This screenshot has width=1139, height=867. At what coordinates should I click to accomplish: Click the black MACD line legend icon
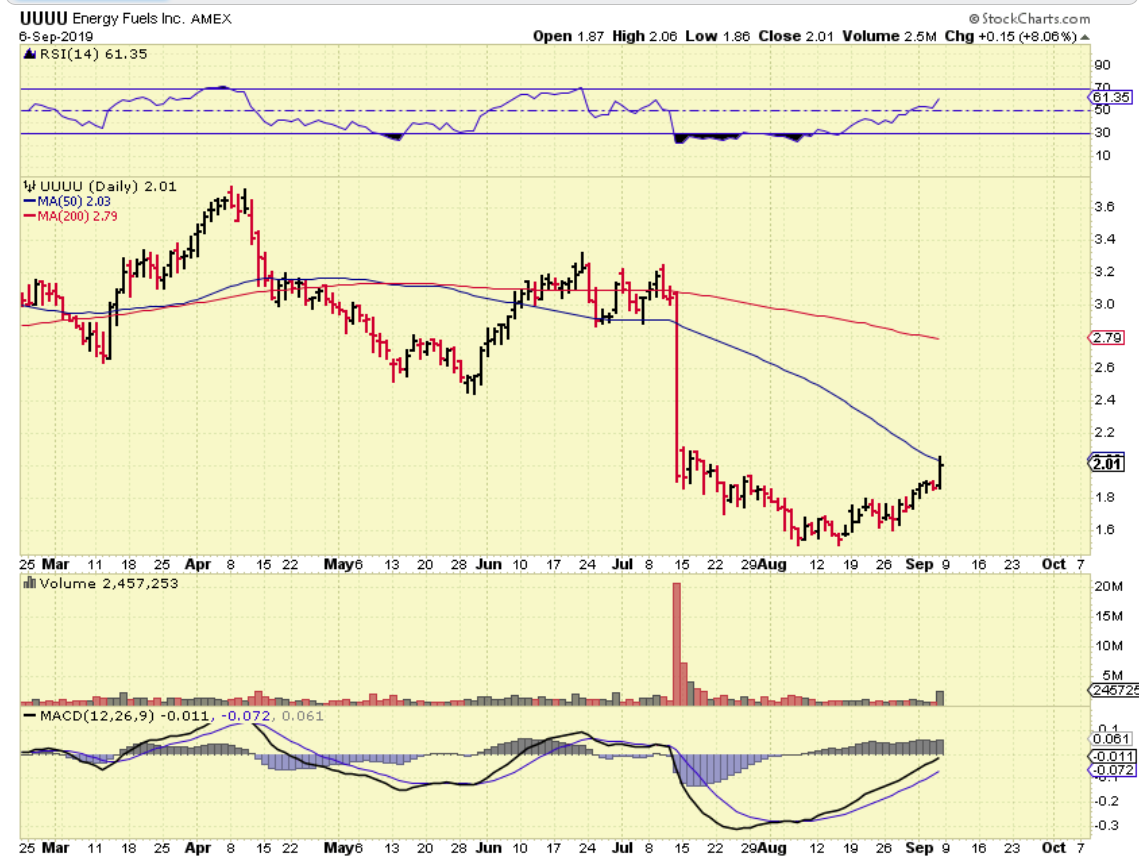30,716
